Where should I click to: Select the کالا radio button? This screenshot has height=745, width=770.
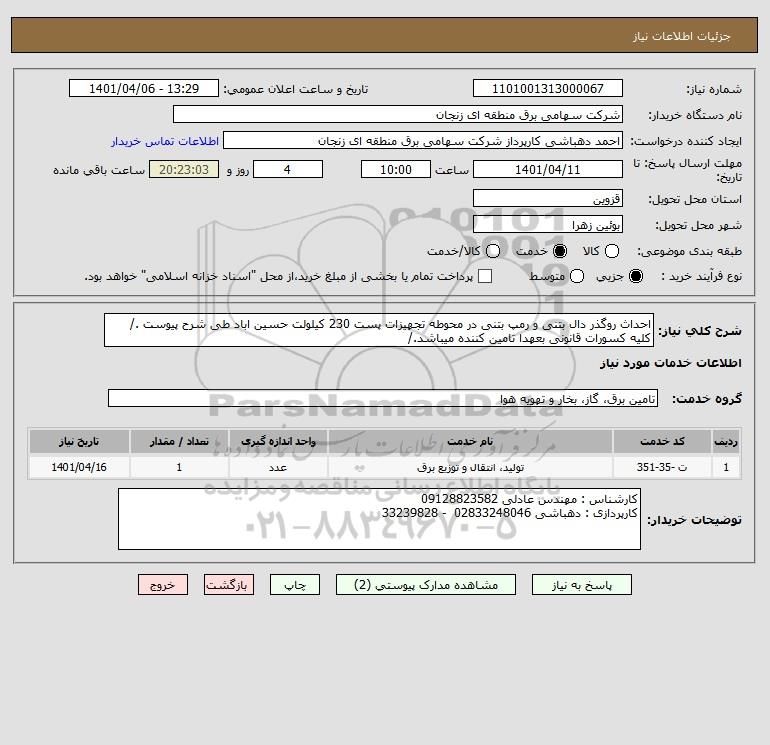click(x=611, y=251)
